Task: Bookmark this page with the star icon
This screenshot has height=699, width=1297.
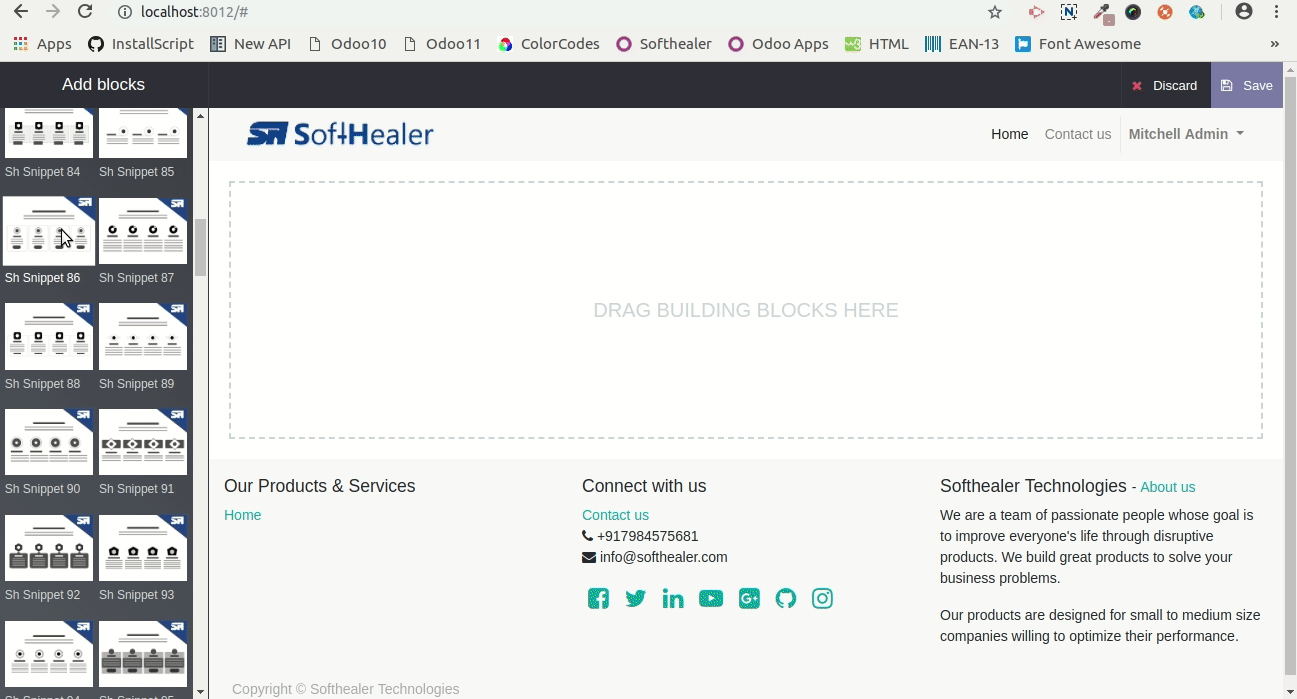Action: click(994, 12)
